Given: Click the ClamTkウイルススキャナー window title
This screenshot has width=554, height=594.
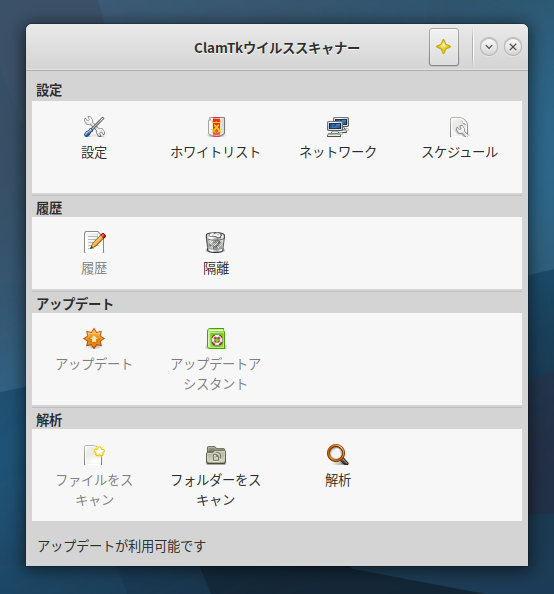Looking at the screenshot, I should [x=277, y=48].
